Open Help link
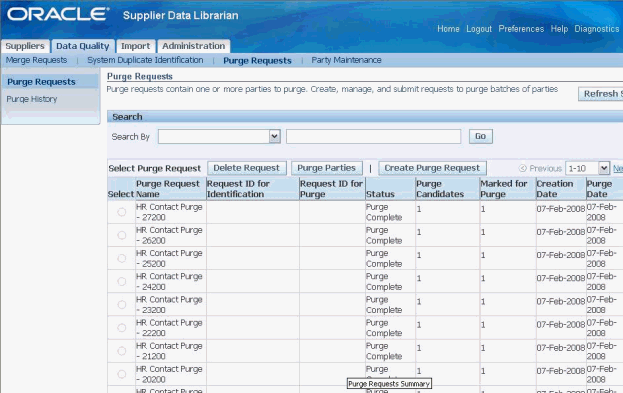623x393 pixels. pos(559,29)
